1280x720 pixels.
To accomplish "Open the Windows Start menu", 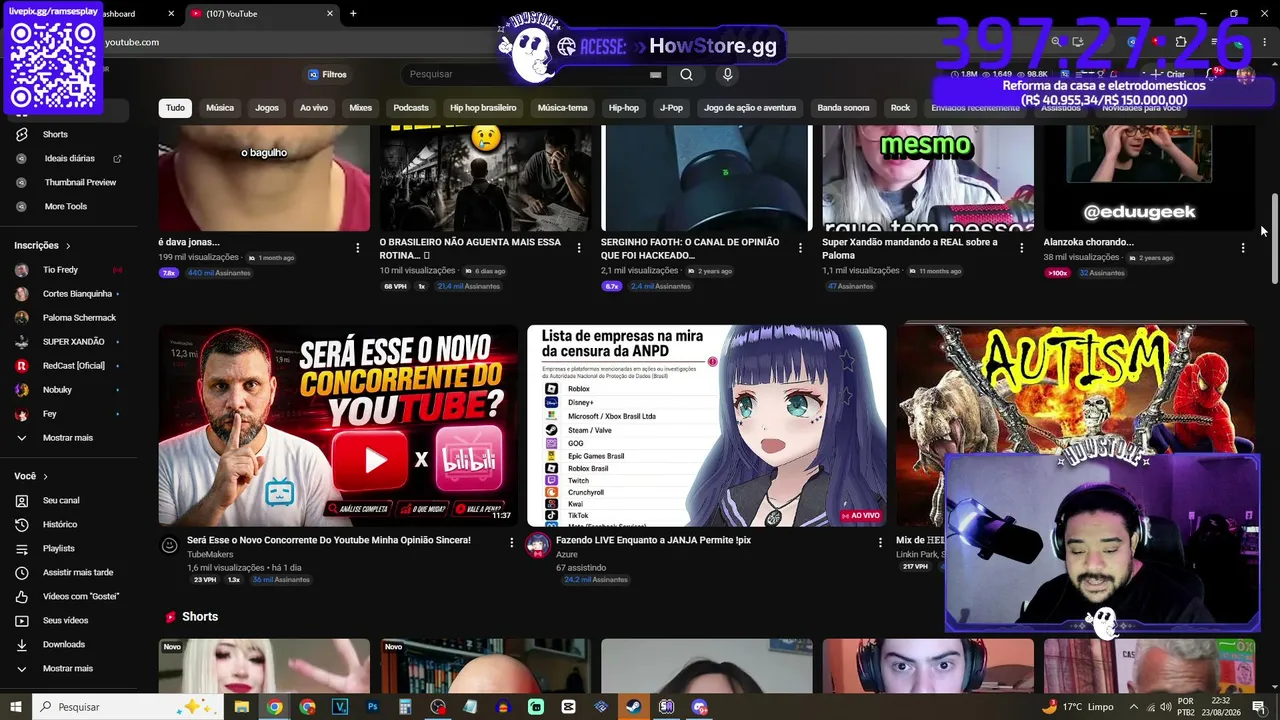I will 16,707.
